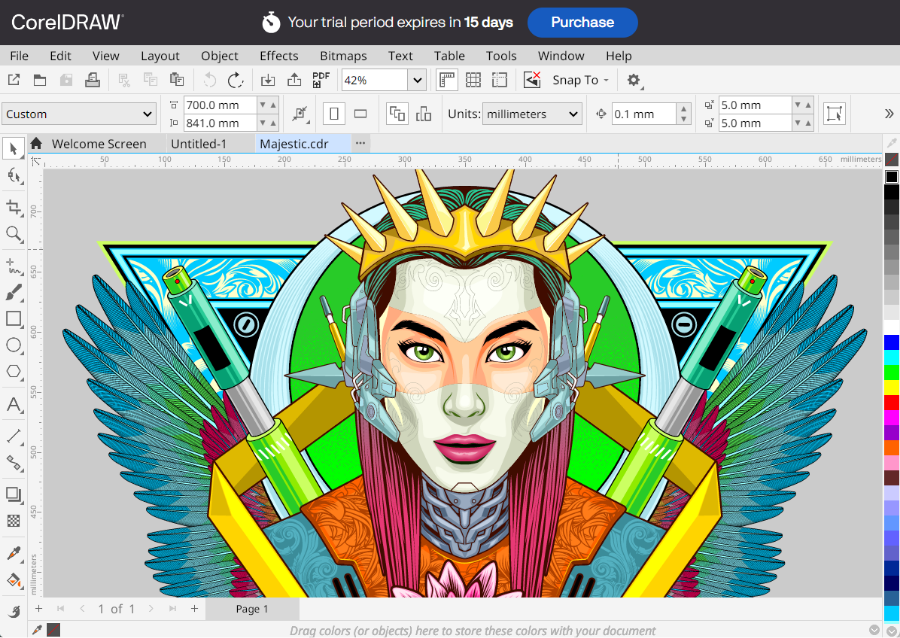Open the Bitmaps menu
This screenshot has height=638, width=900.
343,56
